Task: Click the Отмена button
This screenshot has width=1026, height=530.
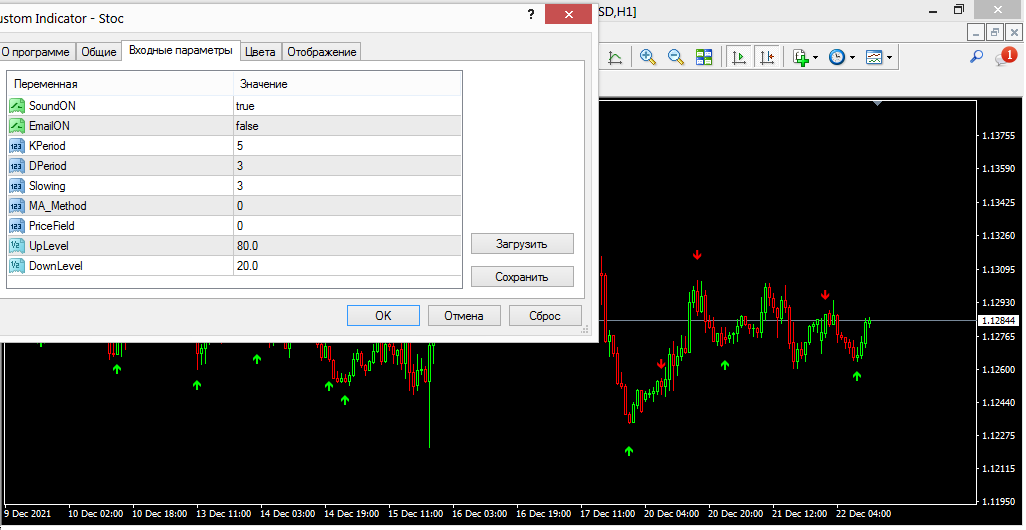Action: pyautogui.click(x=464, y=315)
